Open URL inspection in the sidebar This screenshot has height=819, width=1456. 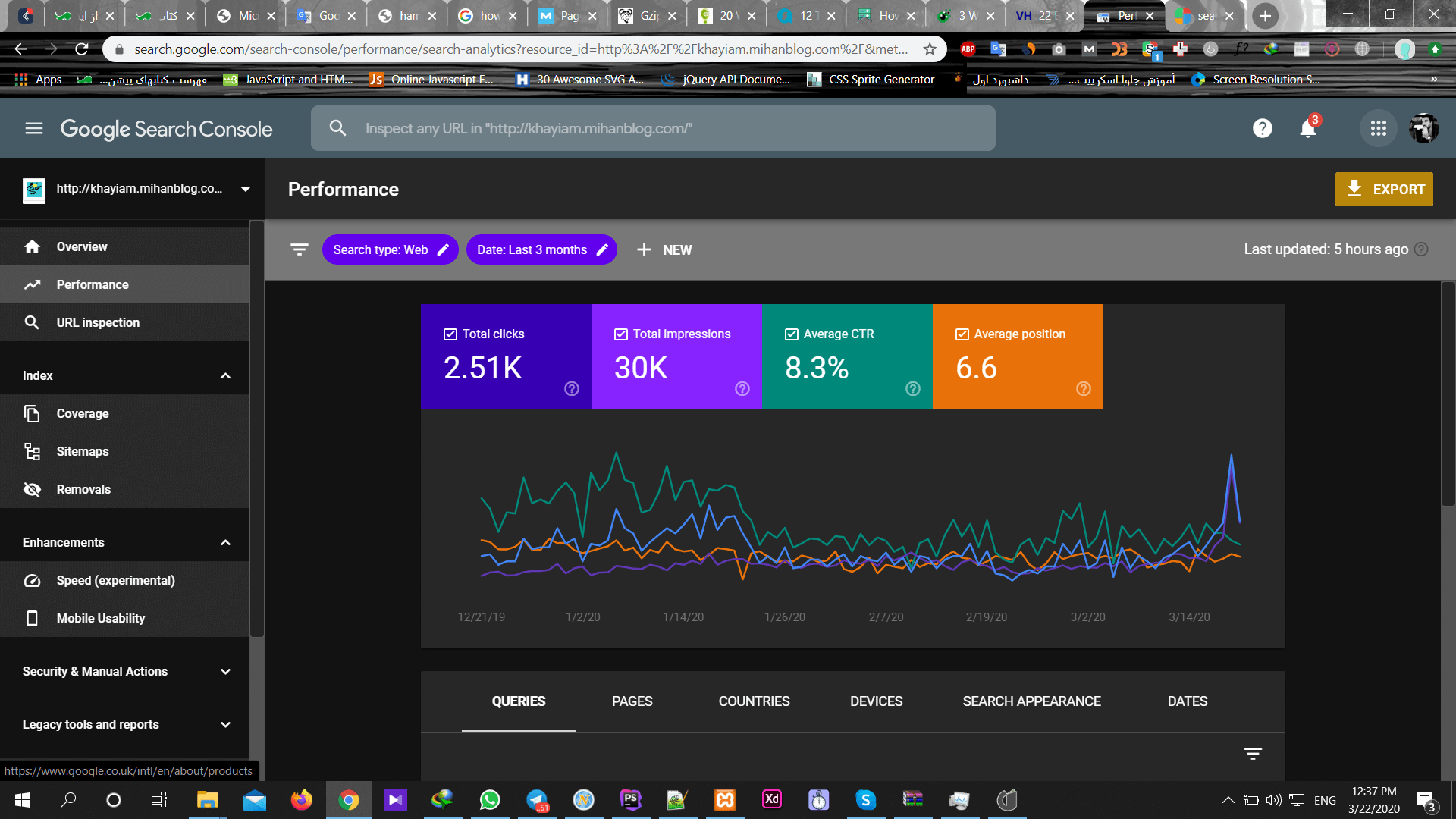click(124, 322)
